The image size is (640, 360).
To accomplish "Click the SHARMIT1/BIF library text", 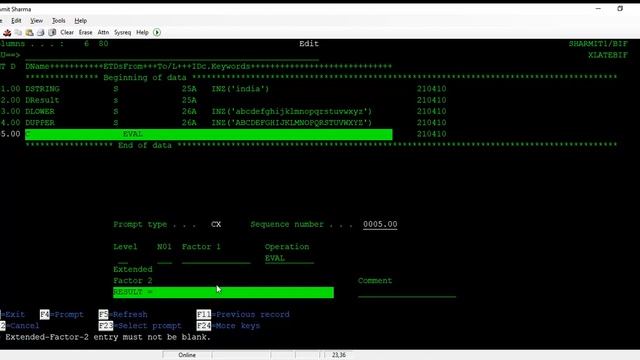I will tap(598, 44).
